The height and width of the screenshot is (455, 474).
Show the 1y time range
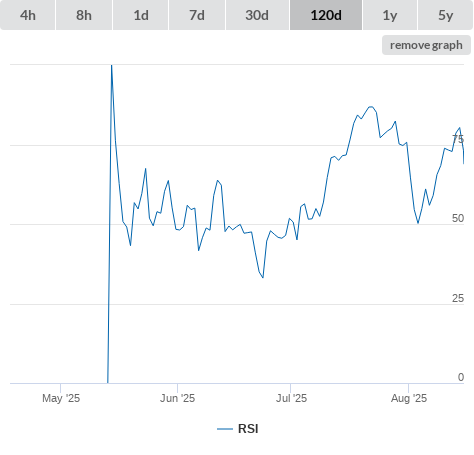(x=390, y=15)
